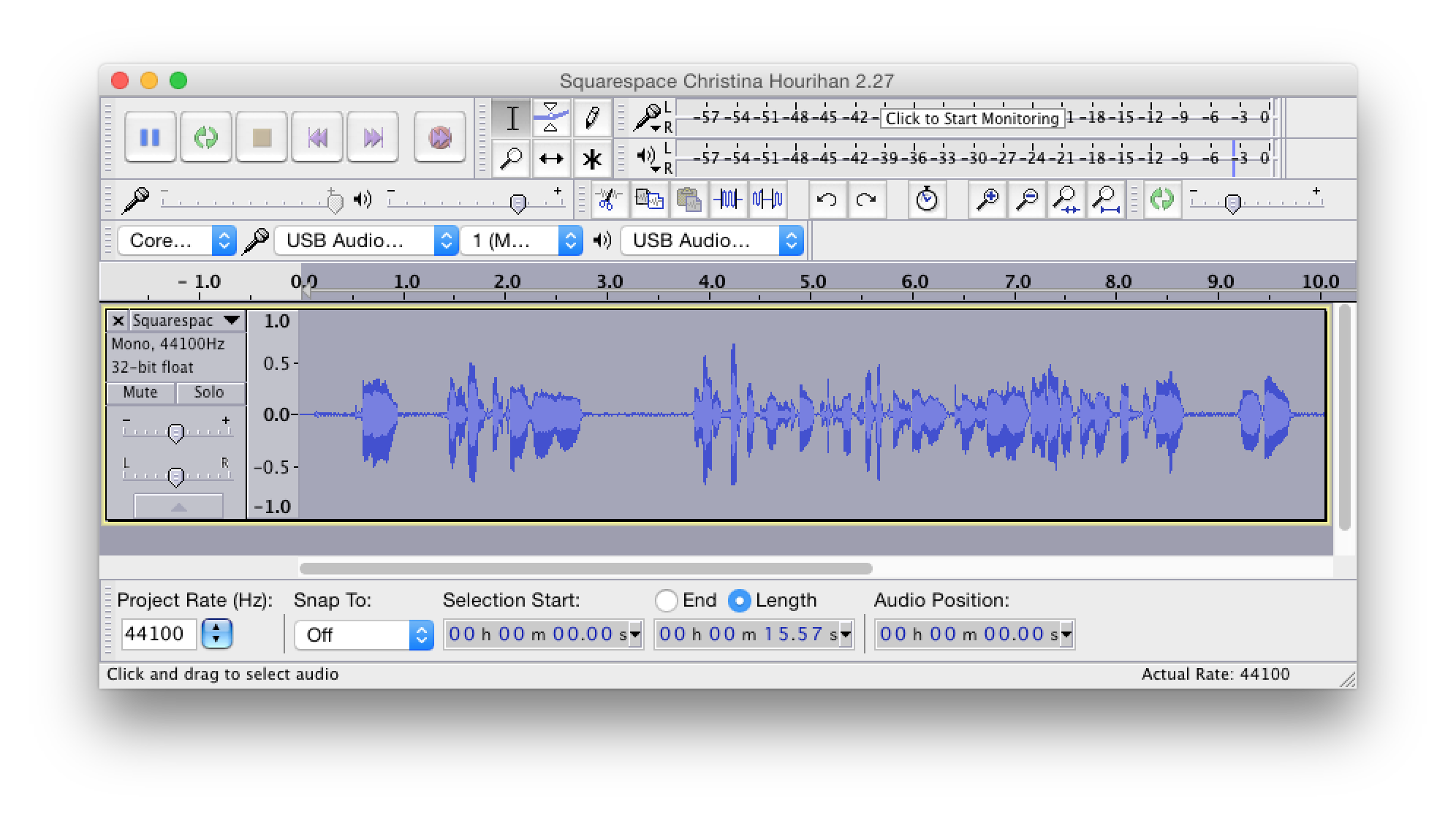Mute the Squarespace track
Viewport: 1456px width, 823px height.
click(x=140, y=392)
